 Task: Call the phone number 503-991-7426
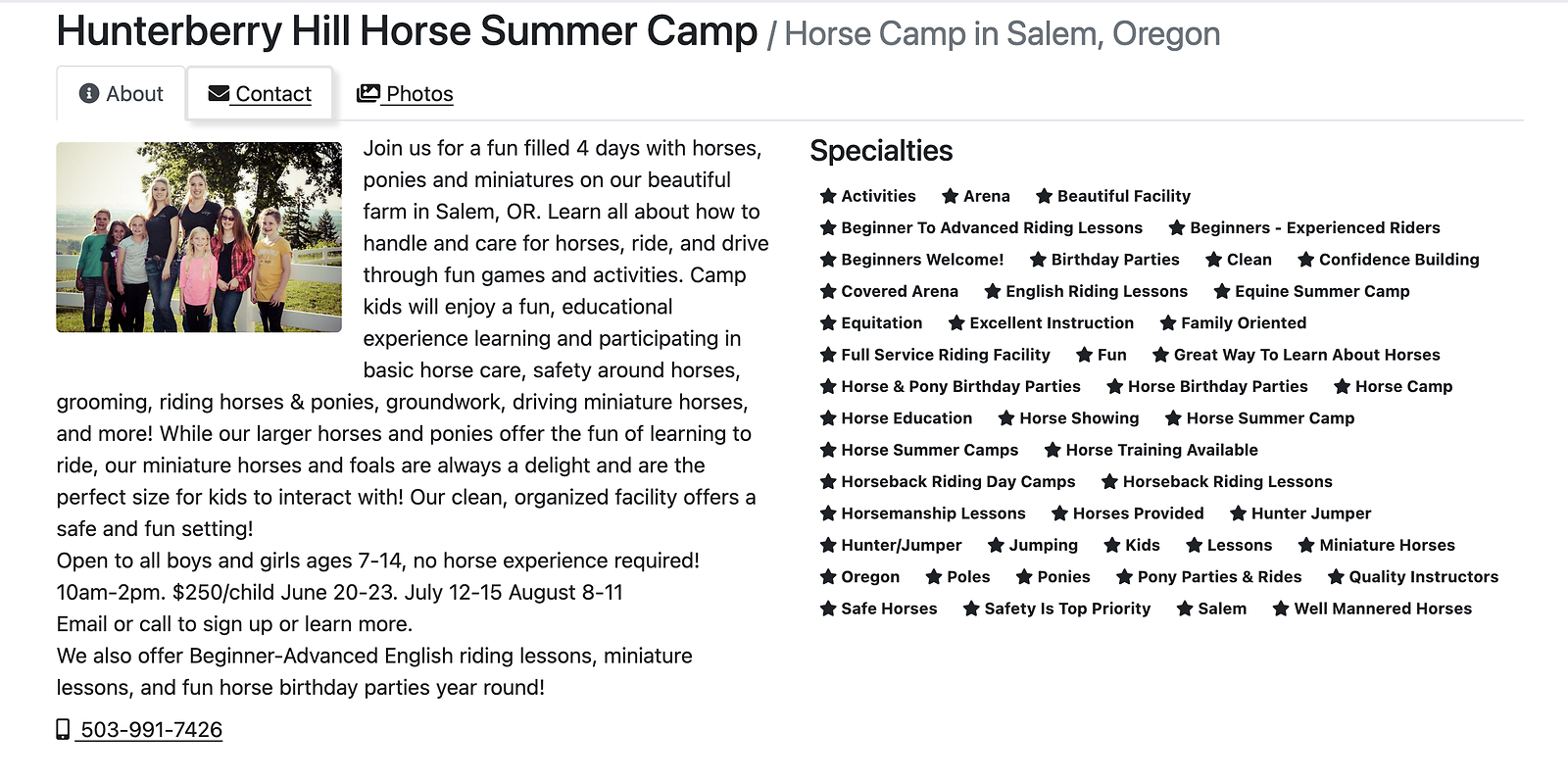click(151, 730)
